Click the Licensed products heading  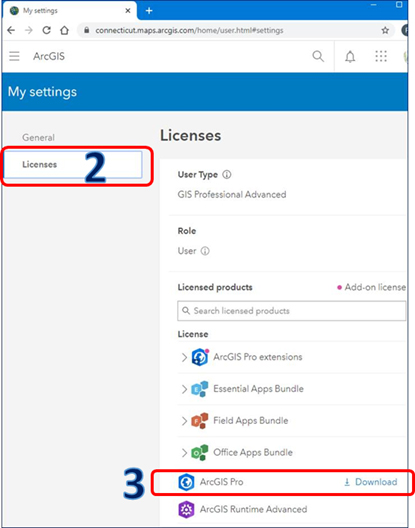pos(215,287)
